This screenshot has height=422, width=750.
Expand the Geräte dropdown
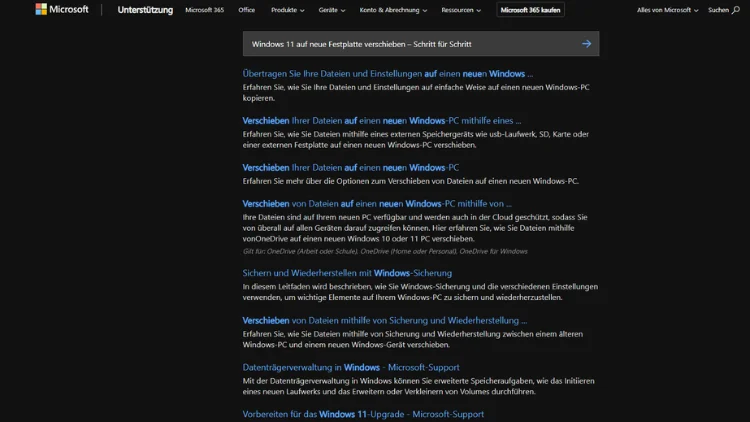coord(331,10)
